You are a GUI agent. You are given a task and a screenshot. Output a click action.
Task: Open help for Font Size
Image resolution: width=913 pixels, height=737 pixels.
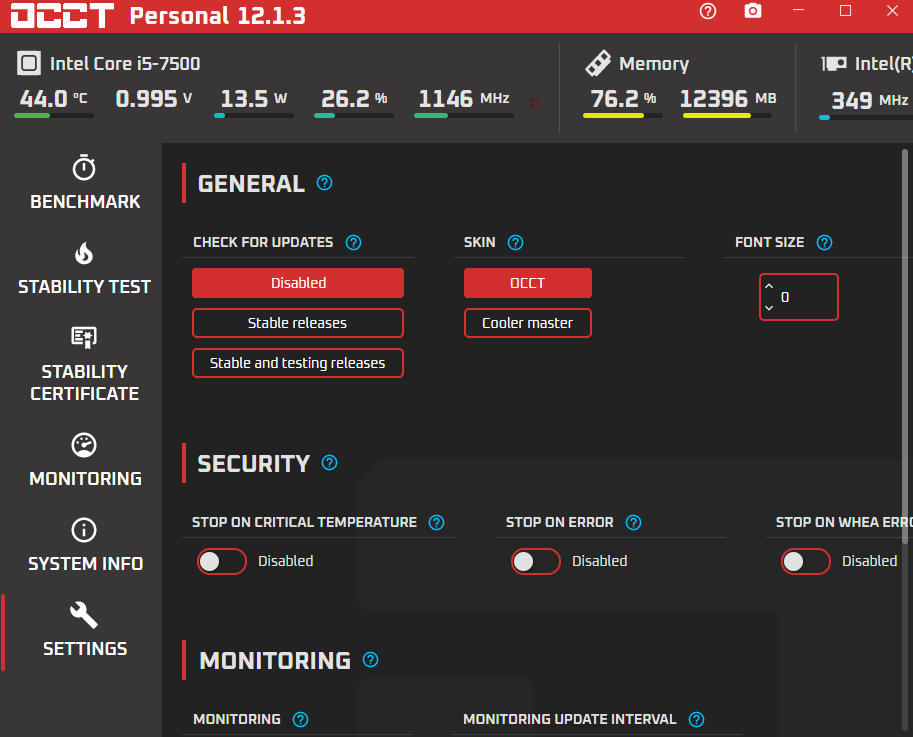(x=824, y=242)
